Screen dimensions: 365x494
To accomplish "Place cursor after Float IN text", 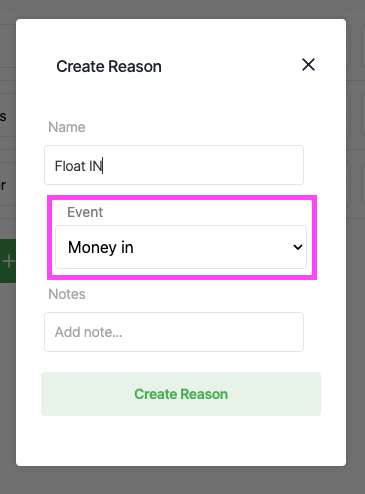I will pos(103,166).
